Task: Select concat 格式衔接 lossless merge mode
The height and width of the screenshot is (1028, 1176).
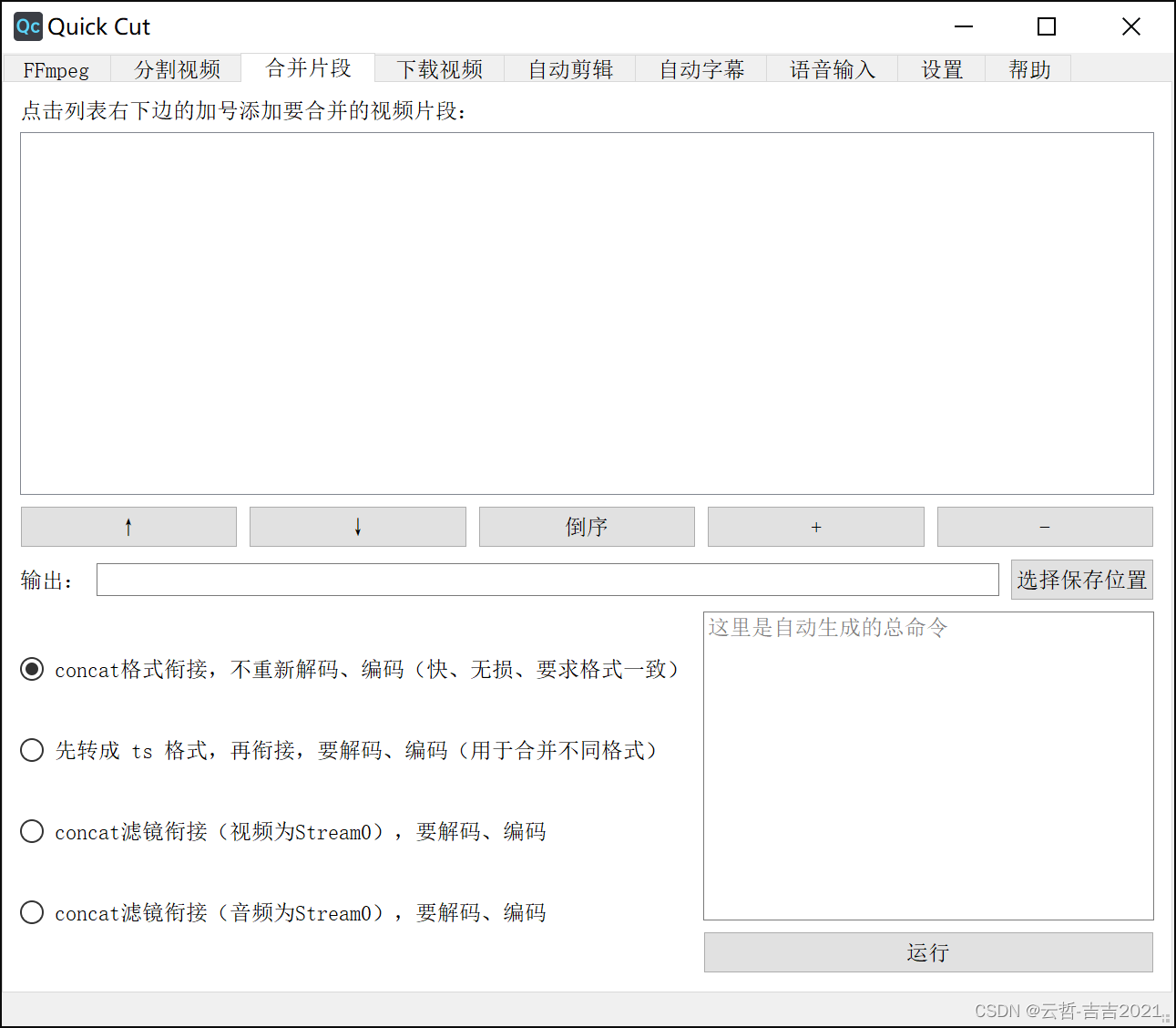Action: 31,669
